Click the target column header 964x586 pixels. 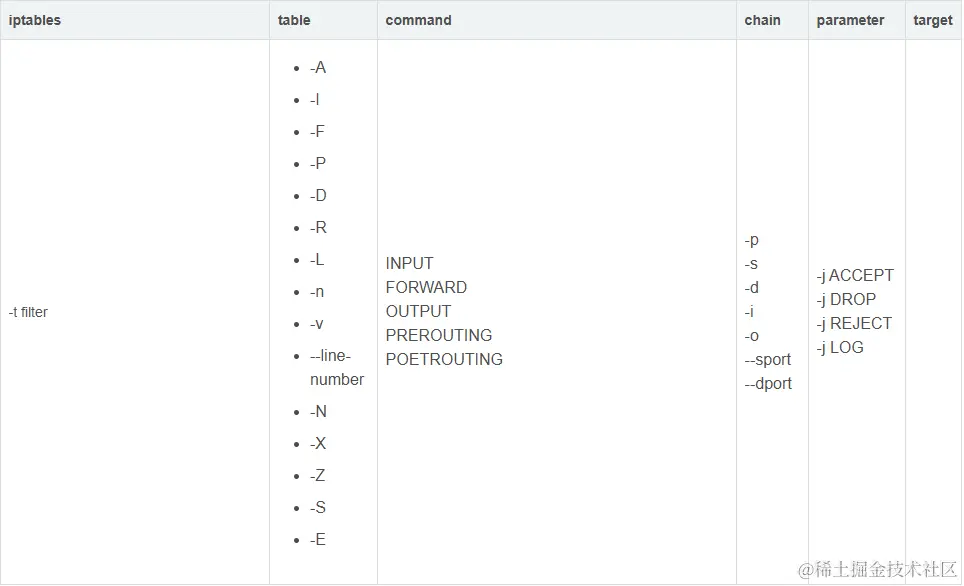[932, 20]
